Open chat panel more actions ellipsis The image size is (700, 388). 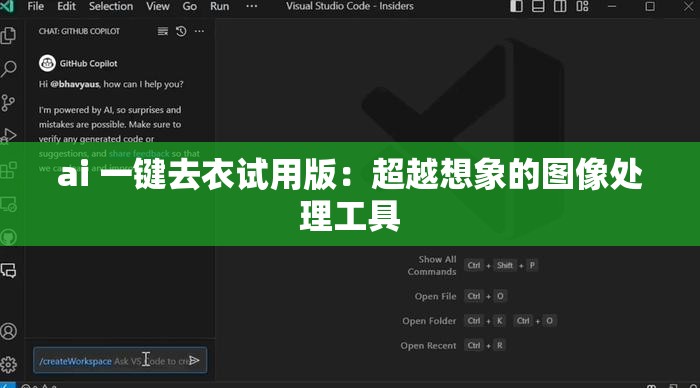[x=199, y=31]
